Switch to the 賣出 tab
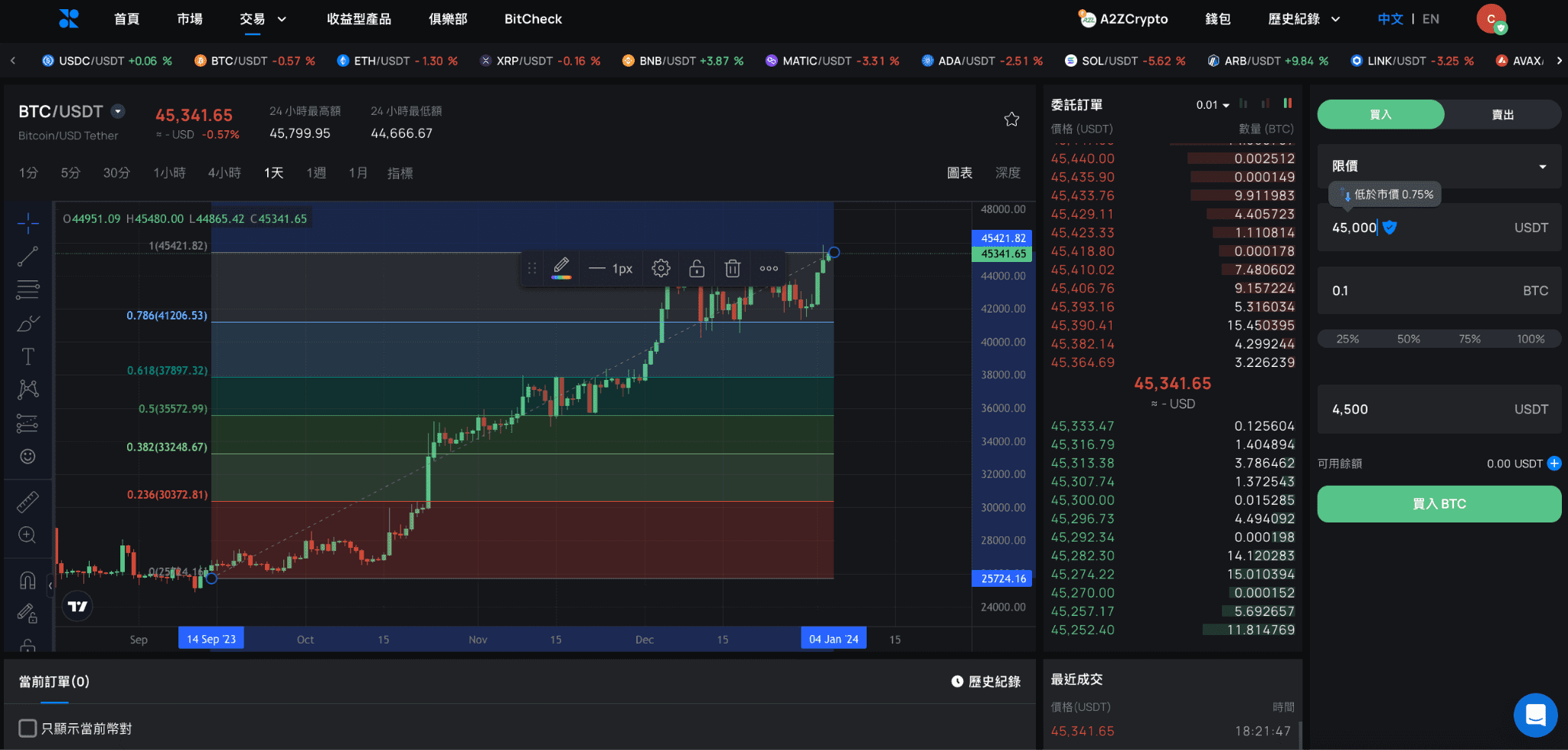This screenshot has height=750, width=1568. tap(1501, 113)
